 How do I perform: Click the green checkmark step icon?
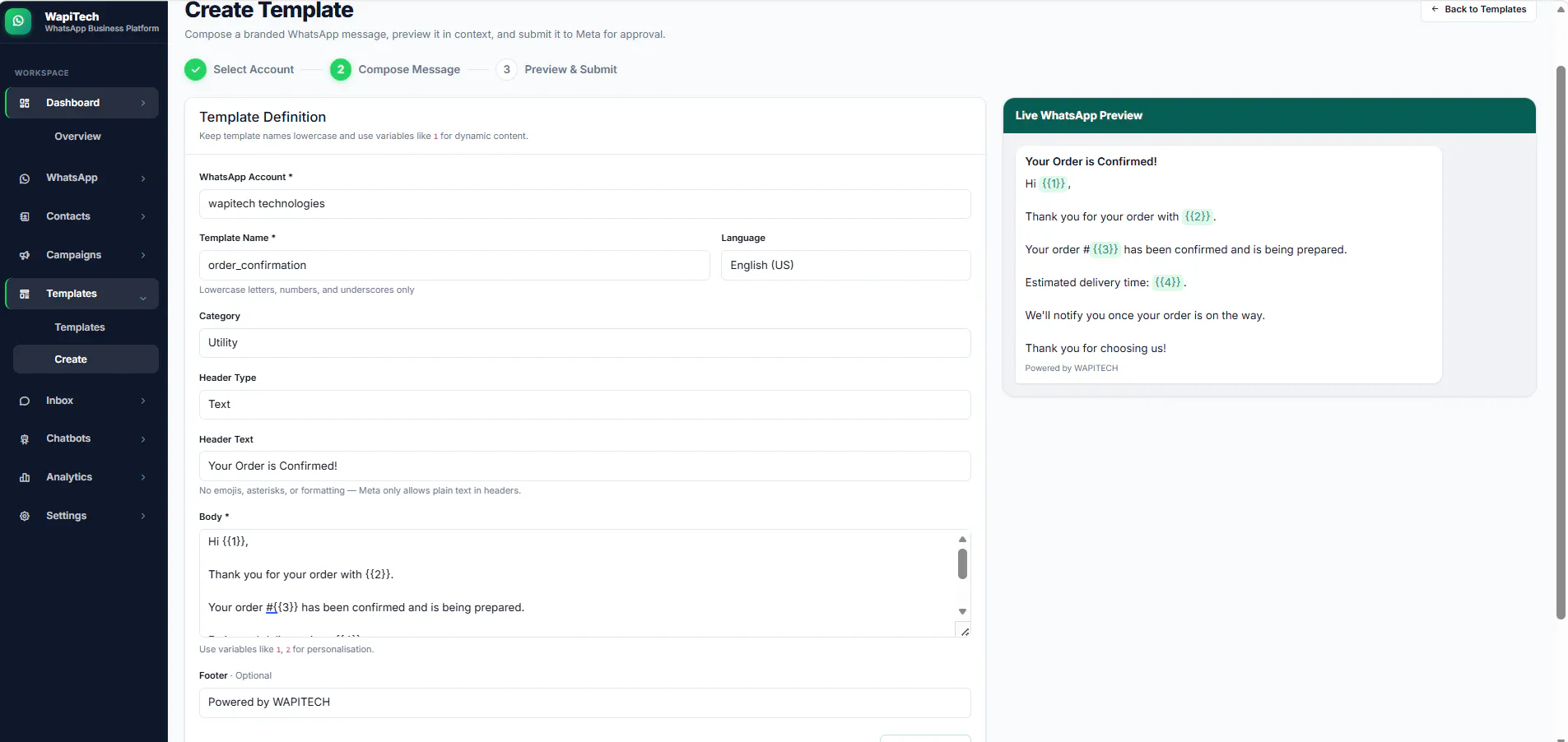195,70
